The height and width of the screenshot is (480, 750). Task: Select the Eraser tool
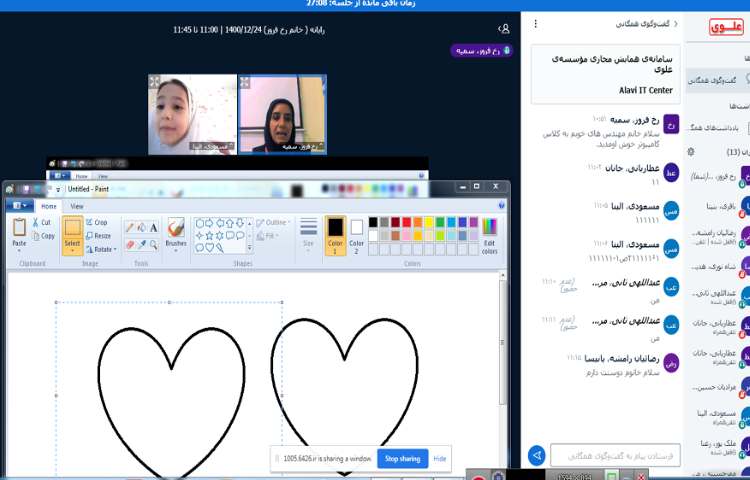[130, 244]
